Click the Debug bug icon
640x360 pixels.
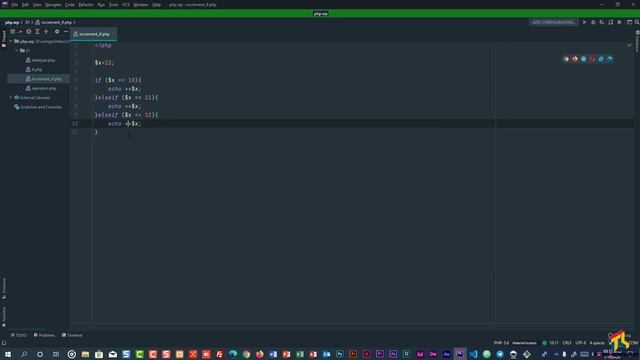coord(593,22)
